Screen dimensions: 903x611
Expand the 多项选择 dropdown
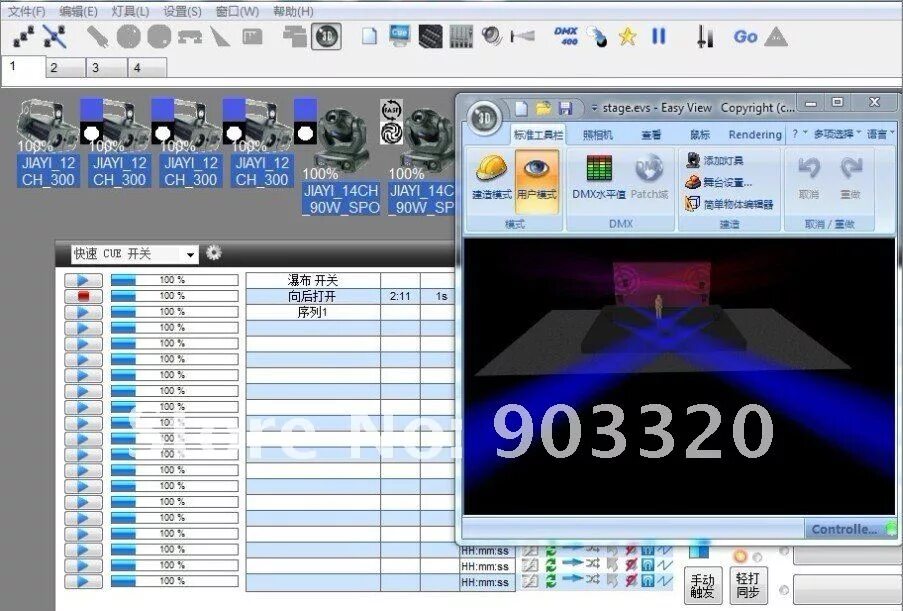point(837,134)
